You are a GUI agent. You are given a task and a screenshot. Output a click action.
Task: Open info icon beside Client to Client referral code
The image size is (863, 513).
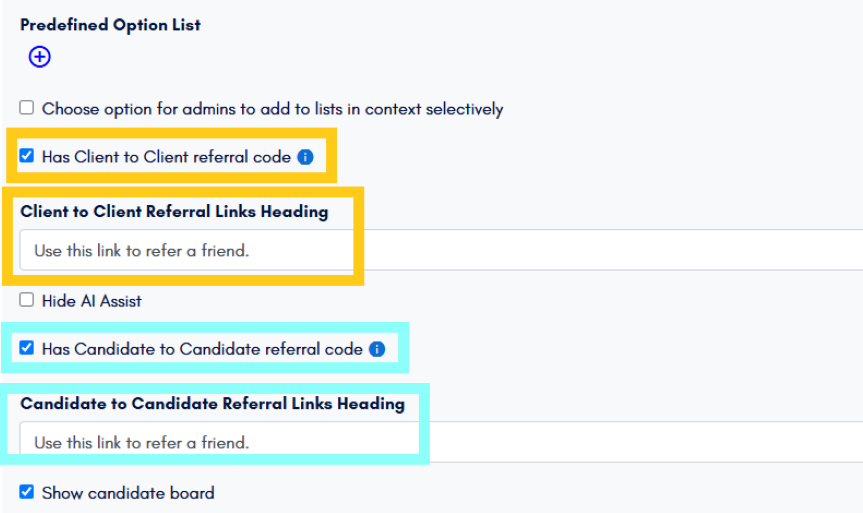pyautogui.click(x=305, y=157)
